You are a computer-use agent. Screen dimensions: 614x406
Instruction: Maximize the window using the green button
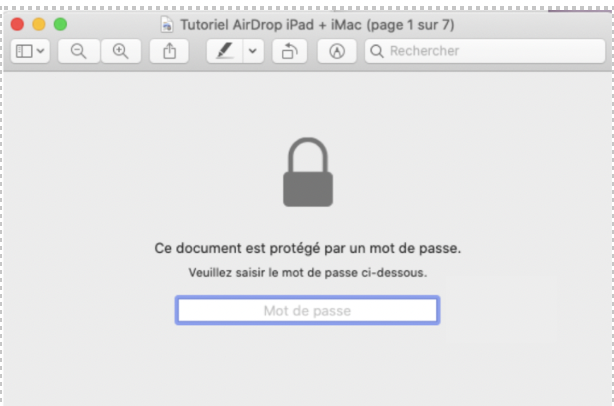coord(60,24)
